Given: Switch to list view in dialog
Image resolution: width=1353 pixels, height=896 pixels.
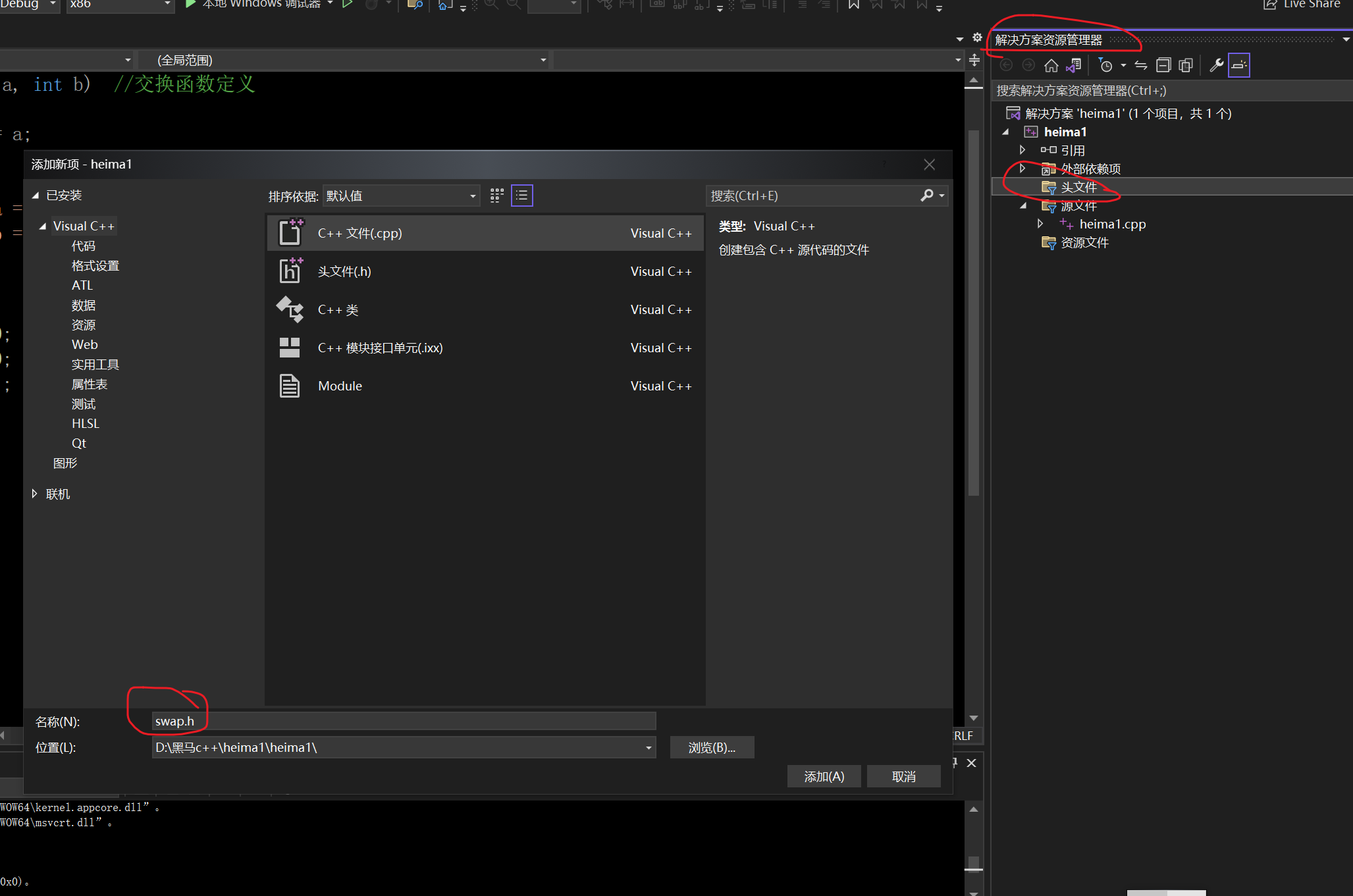Looking at the screenshot, I should 521,196.
